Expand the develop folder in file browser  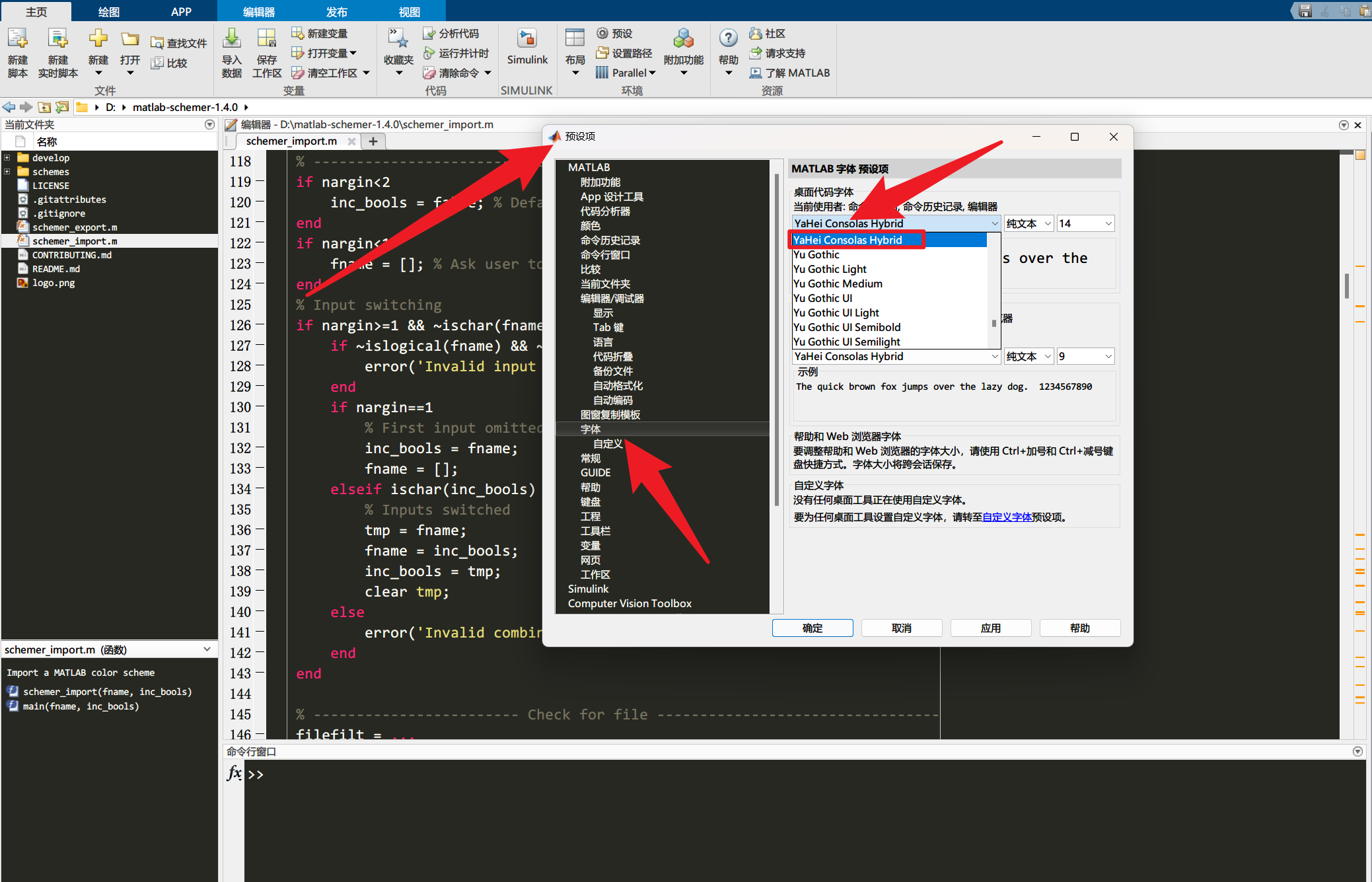(x=7, y=157)
